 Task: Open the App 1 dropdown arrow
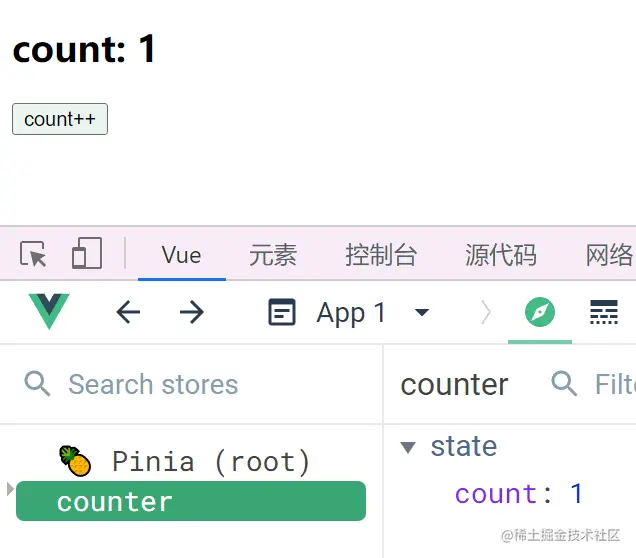422,312
